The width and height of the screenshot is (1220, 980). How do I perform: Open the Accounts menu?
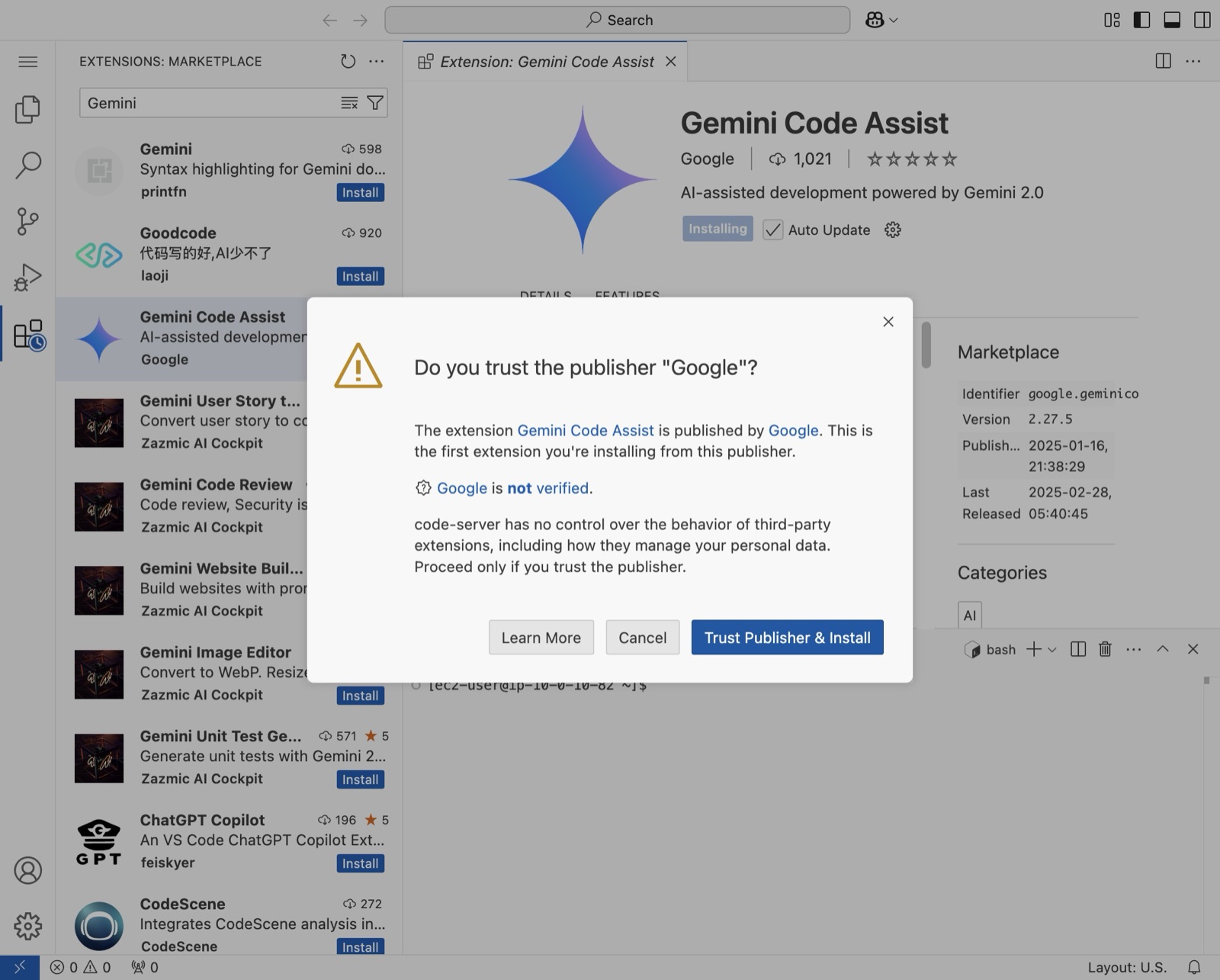[27, 870]
